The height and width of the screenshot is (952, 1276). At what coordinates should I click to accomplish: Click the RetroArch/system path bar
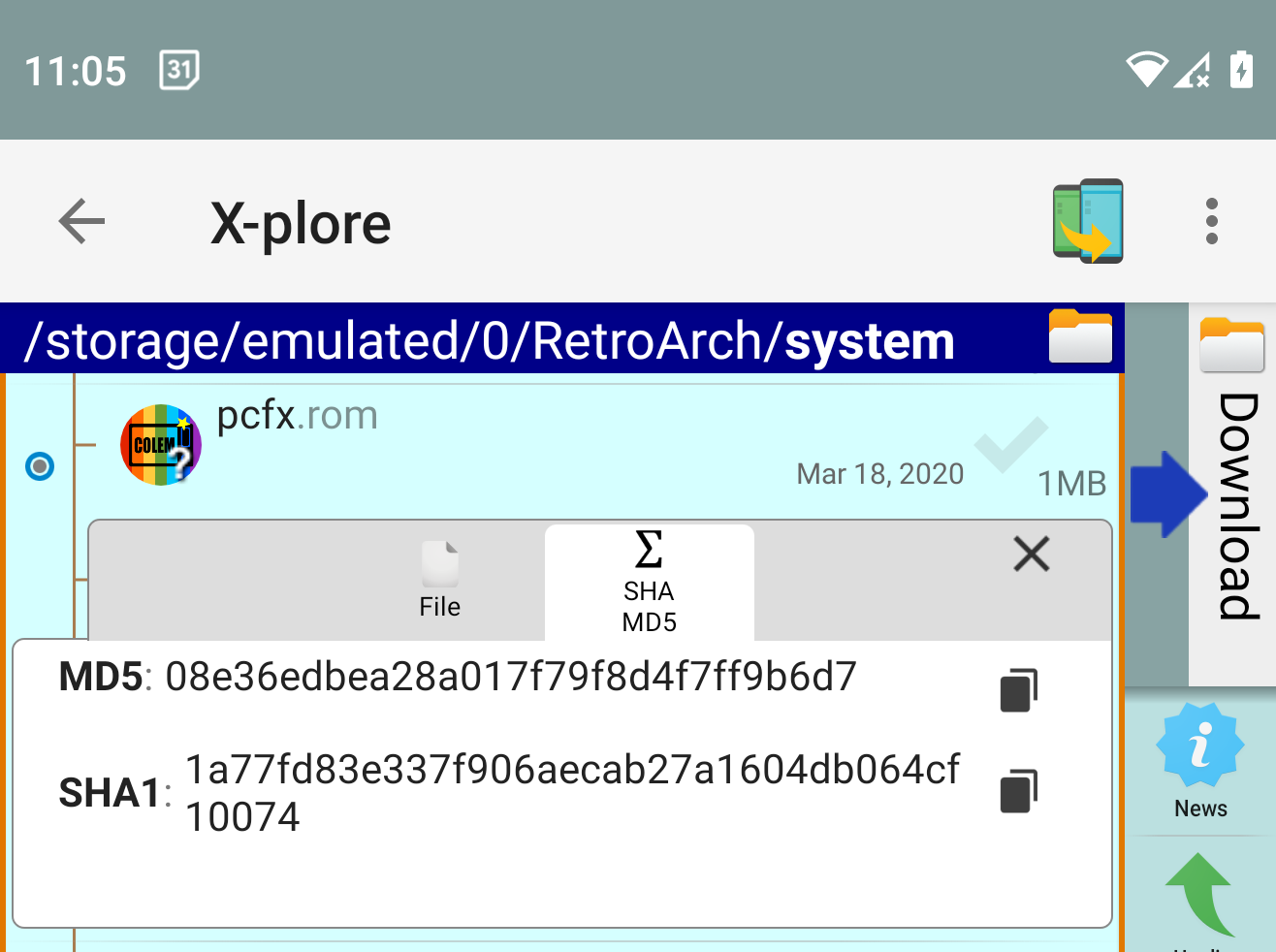tap(485, 338)
